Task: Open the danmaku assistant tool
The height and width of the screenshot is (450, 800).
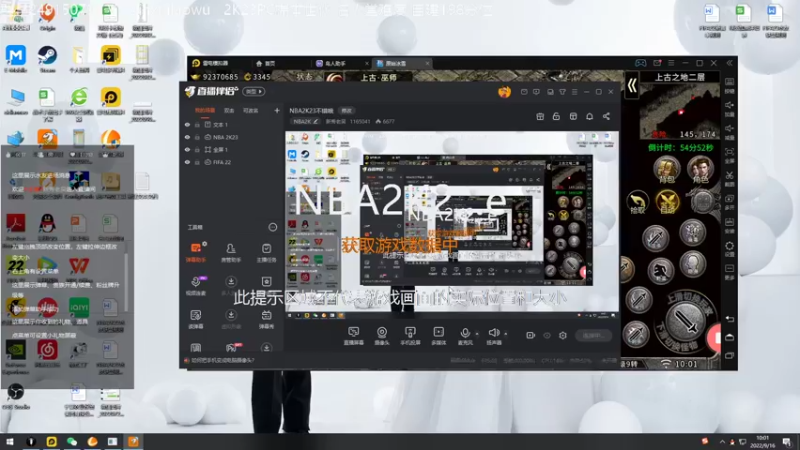Action: point(196,252)
